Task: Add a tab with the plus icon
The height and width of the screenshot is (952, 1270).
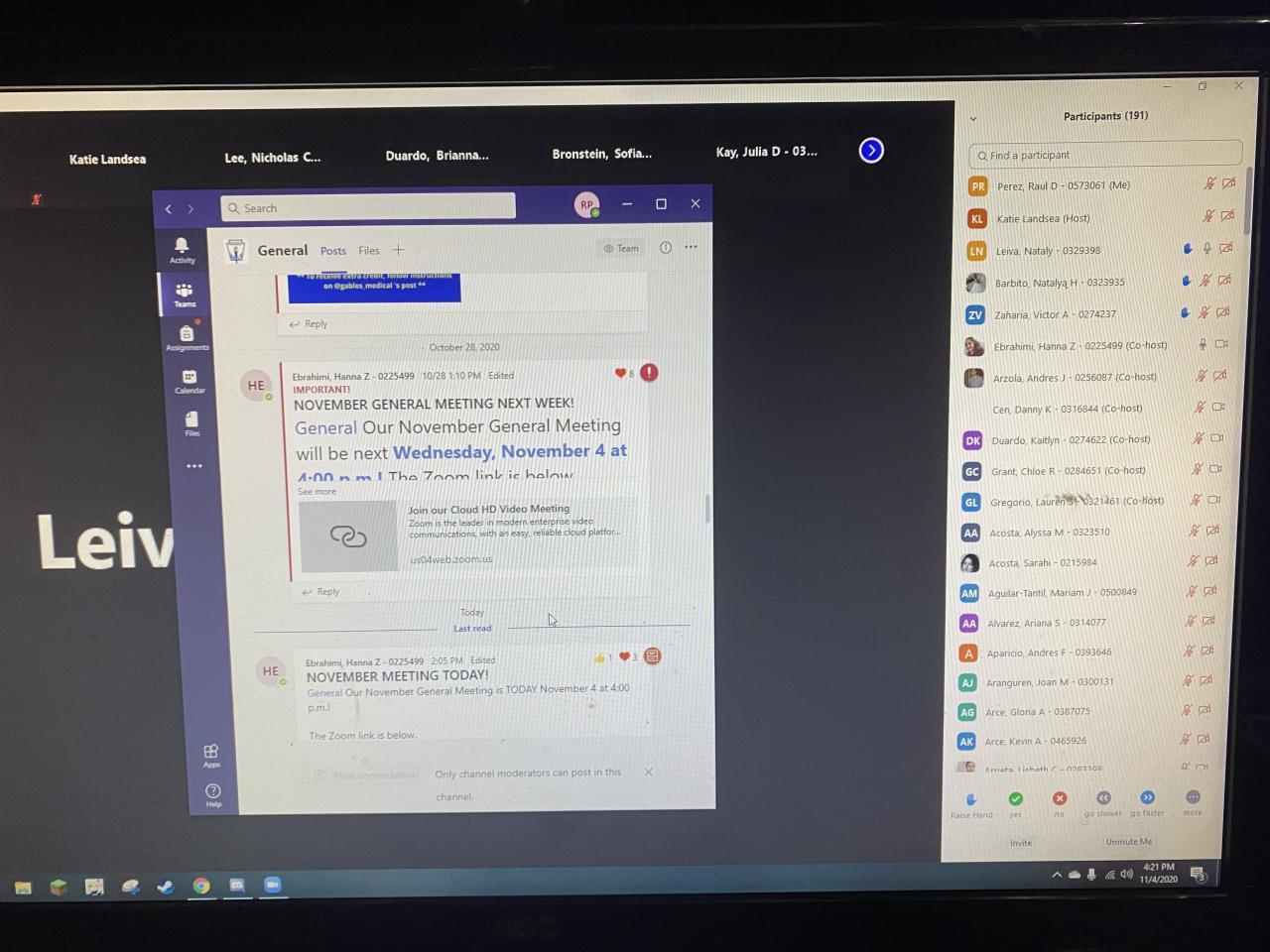Action: tap(398, 250)
